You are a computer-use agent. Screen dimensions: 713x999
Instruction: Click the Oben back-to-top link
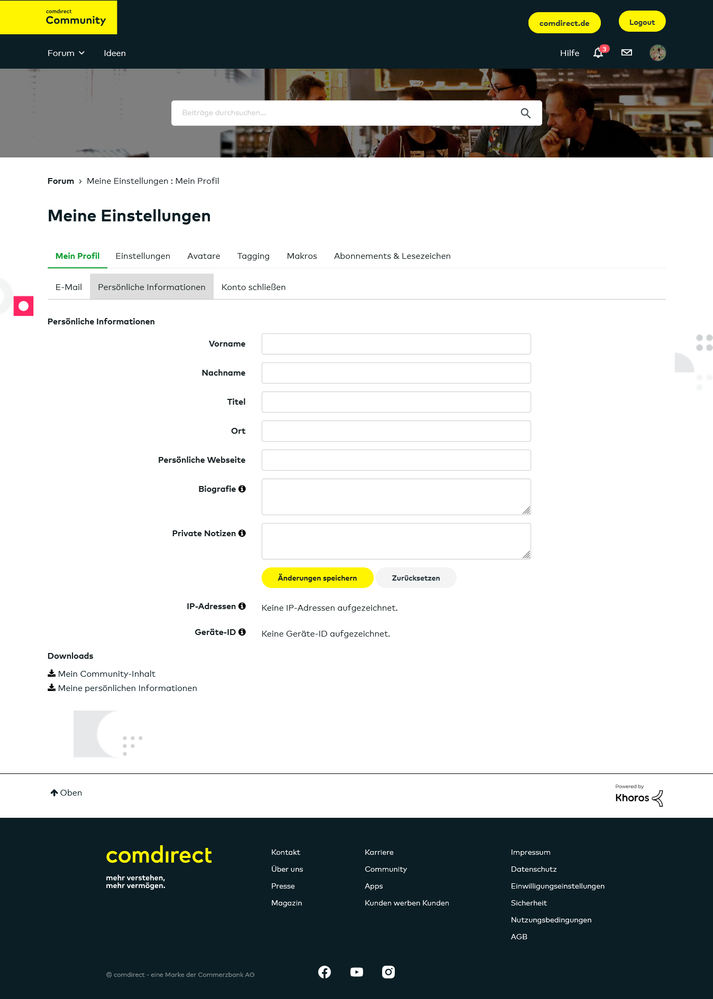pos(66,793)
